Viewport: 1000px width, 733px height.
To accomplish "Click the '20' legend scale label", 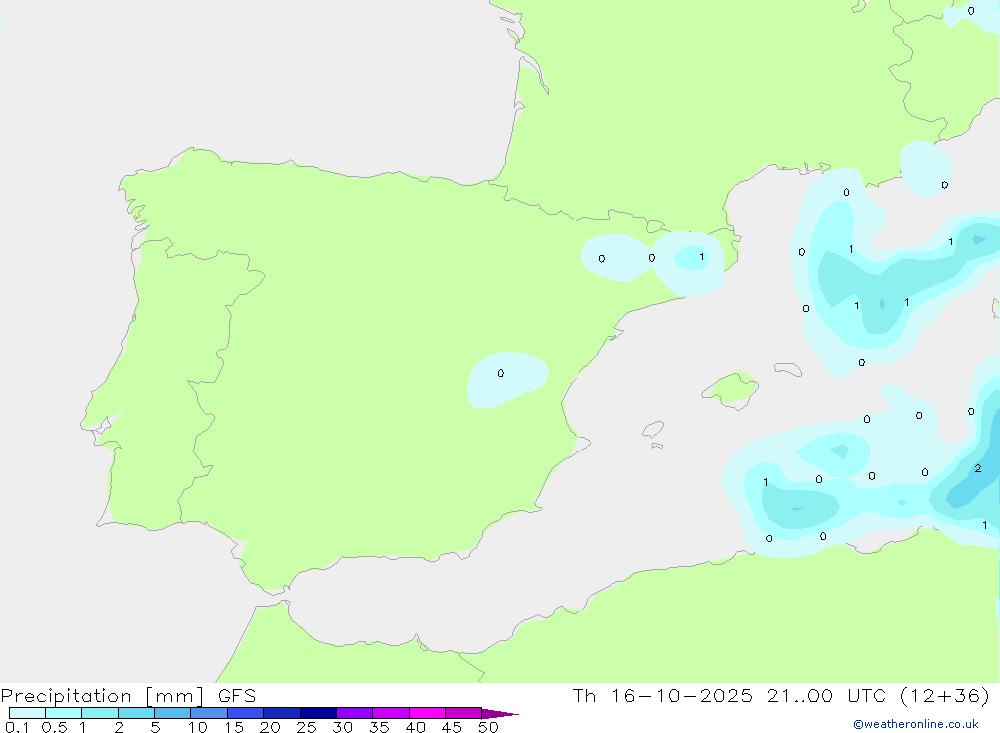I will [270, 727].
